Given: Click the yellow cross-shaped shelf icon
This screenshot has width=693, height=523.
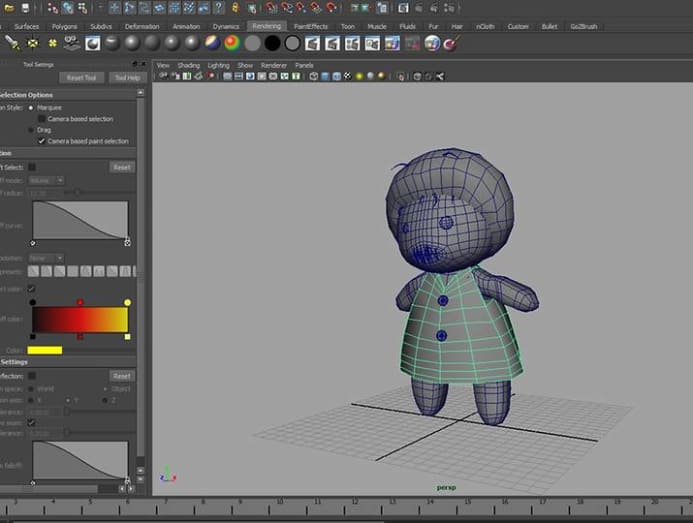Looking at the screenshot, I should [x=53, y=43].
